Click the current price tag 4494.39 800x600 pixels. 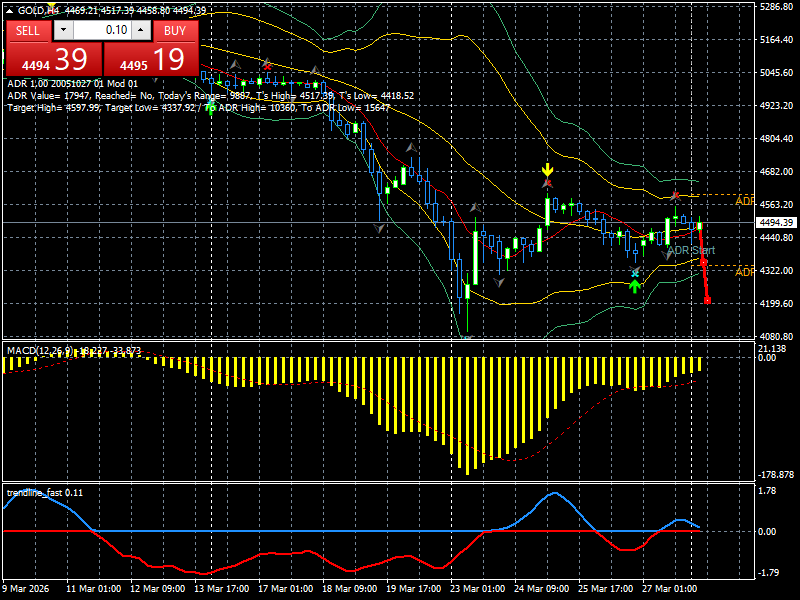point(776,222)
